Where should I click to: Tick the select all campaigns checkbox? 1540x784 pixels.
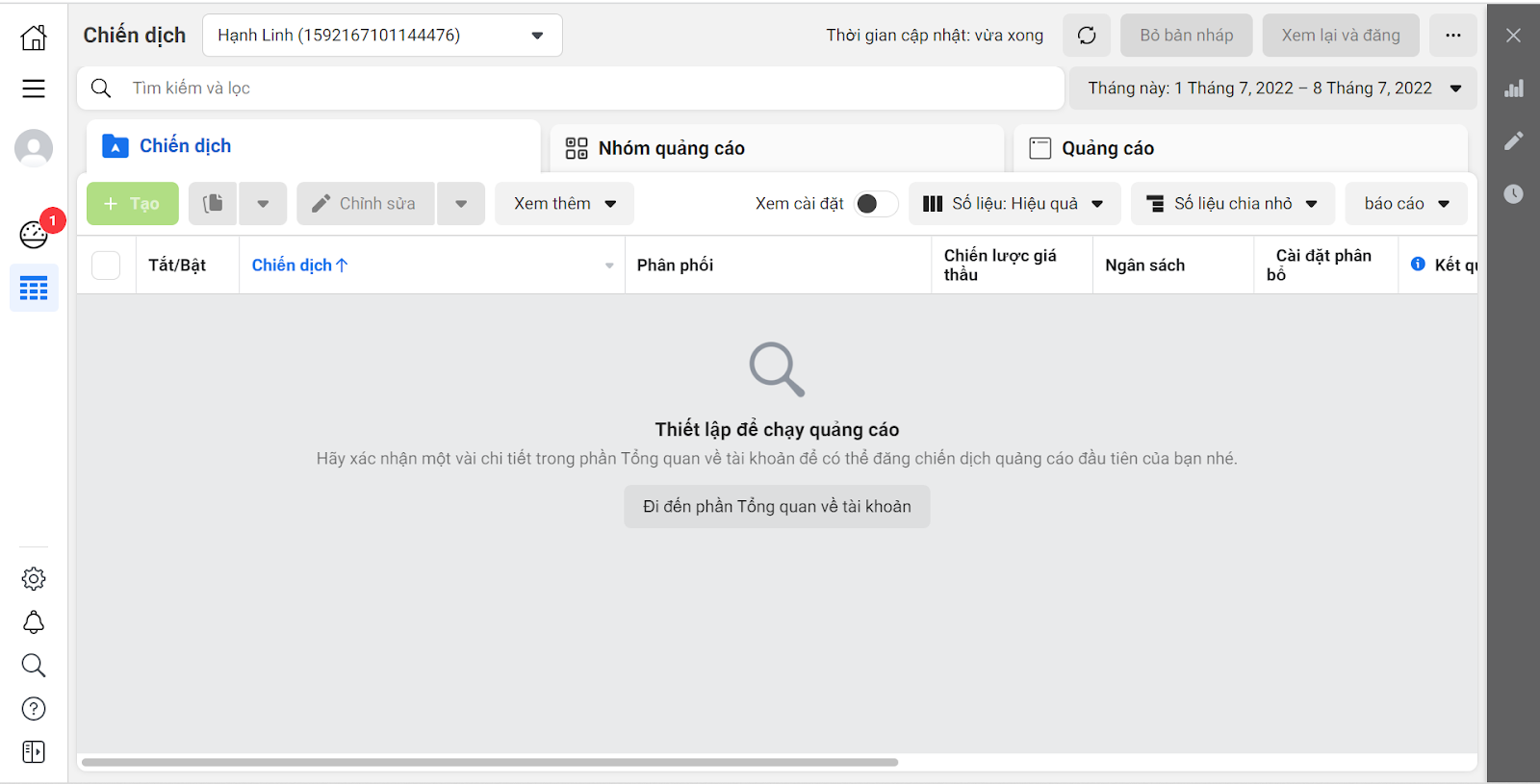click(106, 266)
